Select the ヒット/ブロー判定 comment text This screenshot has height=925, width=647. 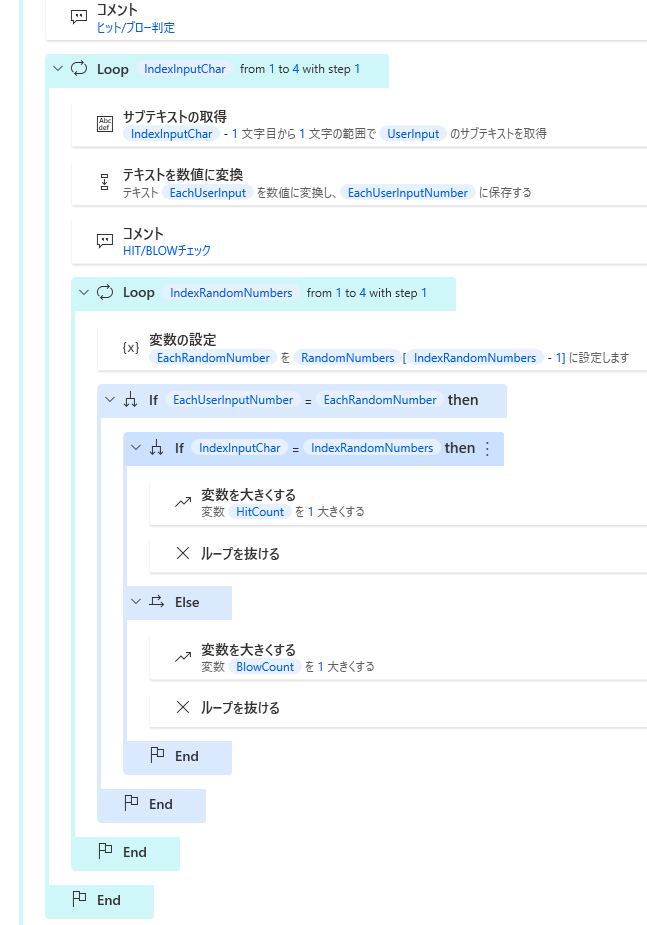(x=136, y=28)
